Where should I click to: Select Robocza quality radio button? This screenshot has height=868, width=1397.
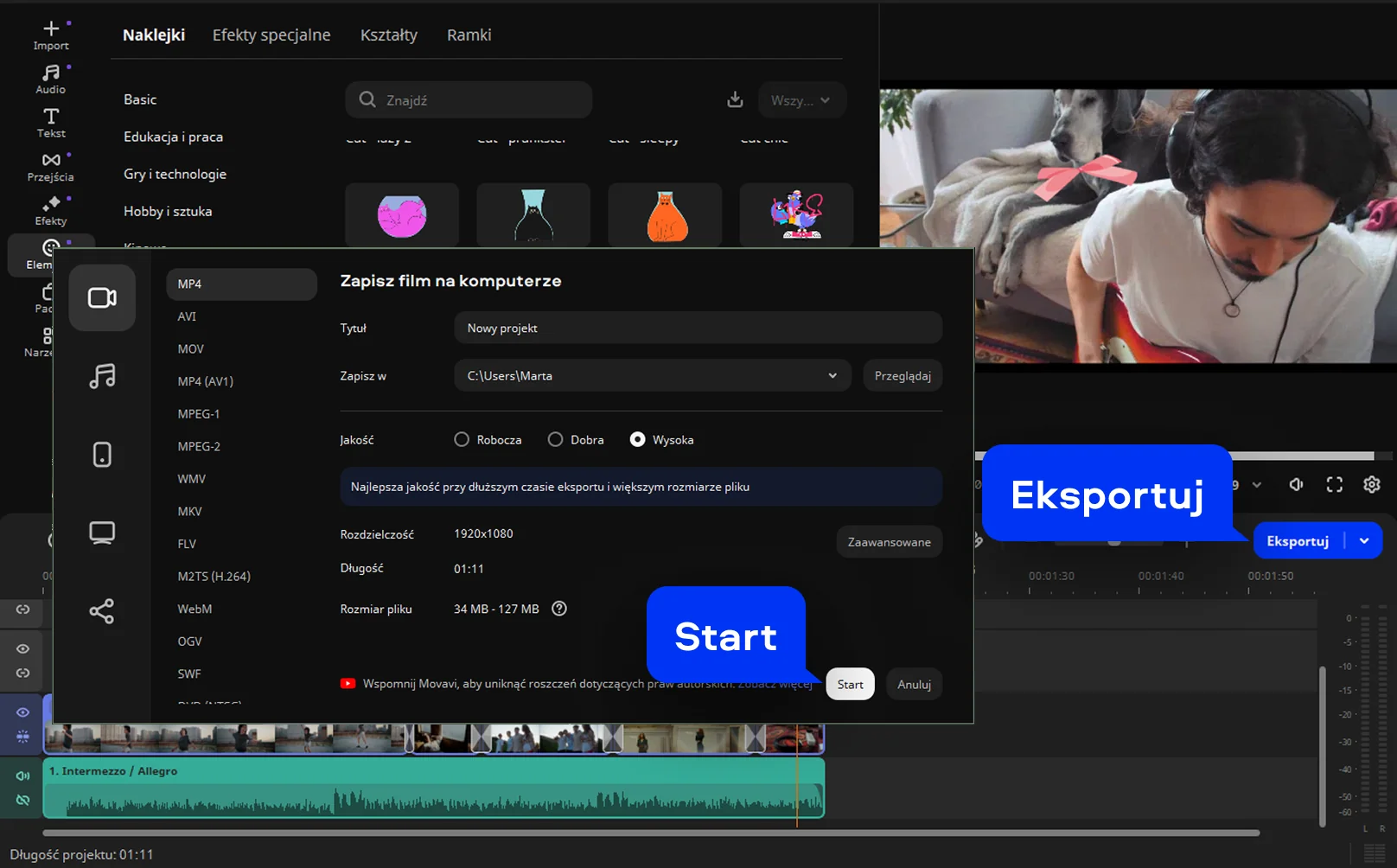pyautogui.click(x=462, y=440)
